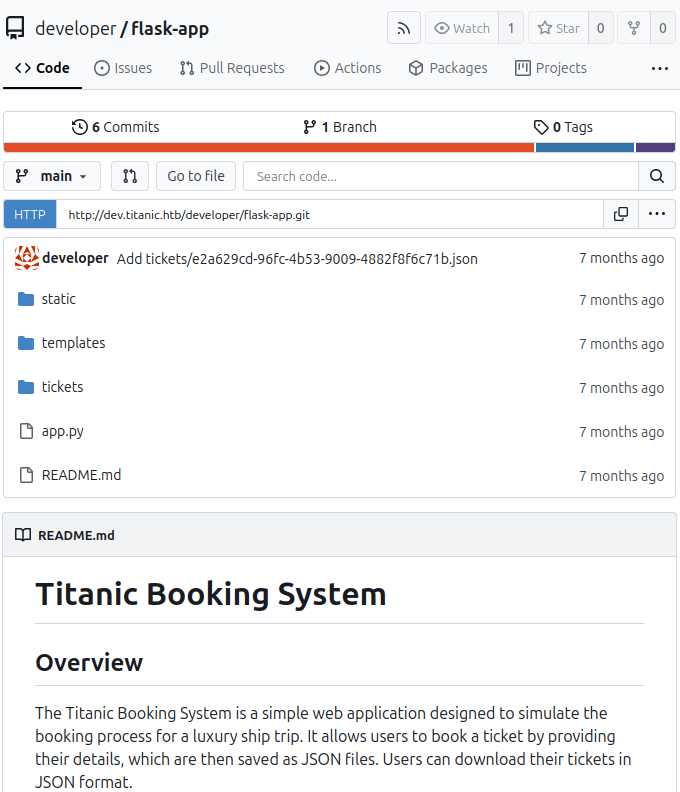Click the compare branches icon
This screenshot has height=792, width=680.
130,176
